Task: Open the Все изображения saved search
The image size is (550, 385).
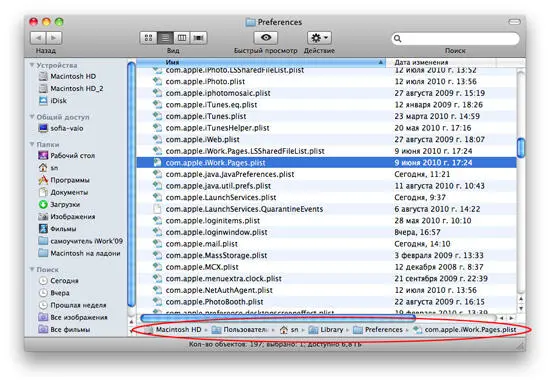Action: [x=73, y=317]
